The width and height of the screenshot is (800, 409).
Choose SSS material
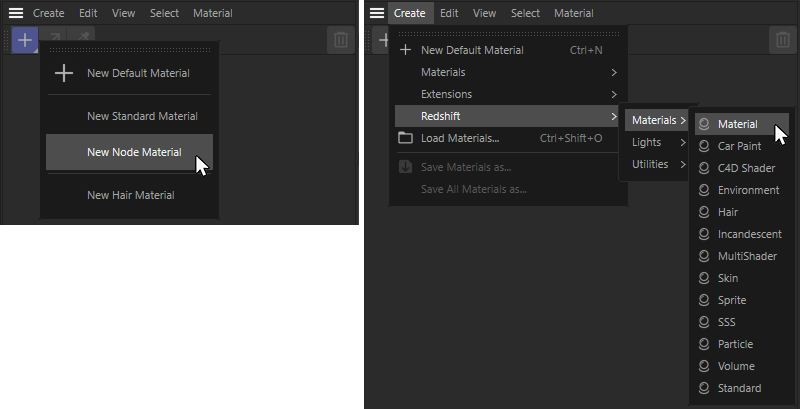pos(742,322)
